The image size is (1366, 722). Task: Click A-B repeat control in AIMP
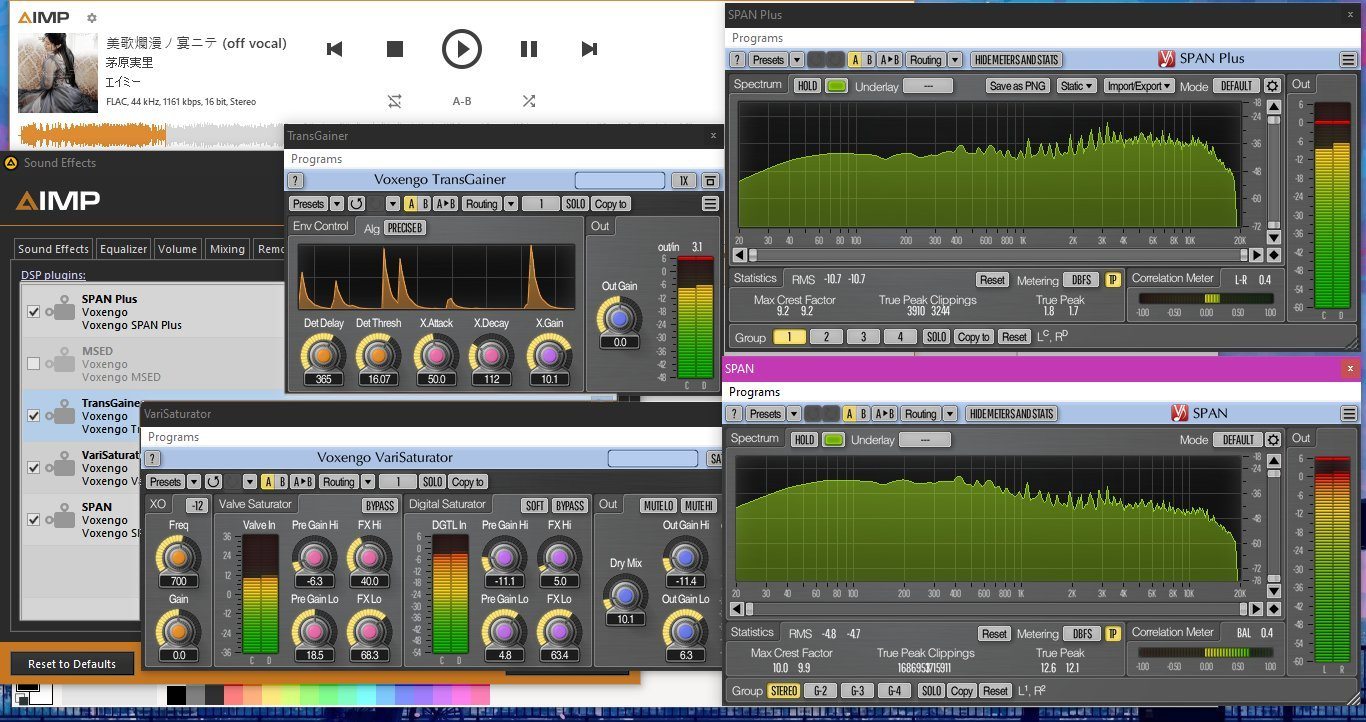(462, 101)
